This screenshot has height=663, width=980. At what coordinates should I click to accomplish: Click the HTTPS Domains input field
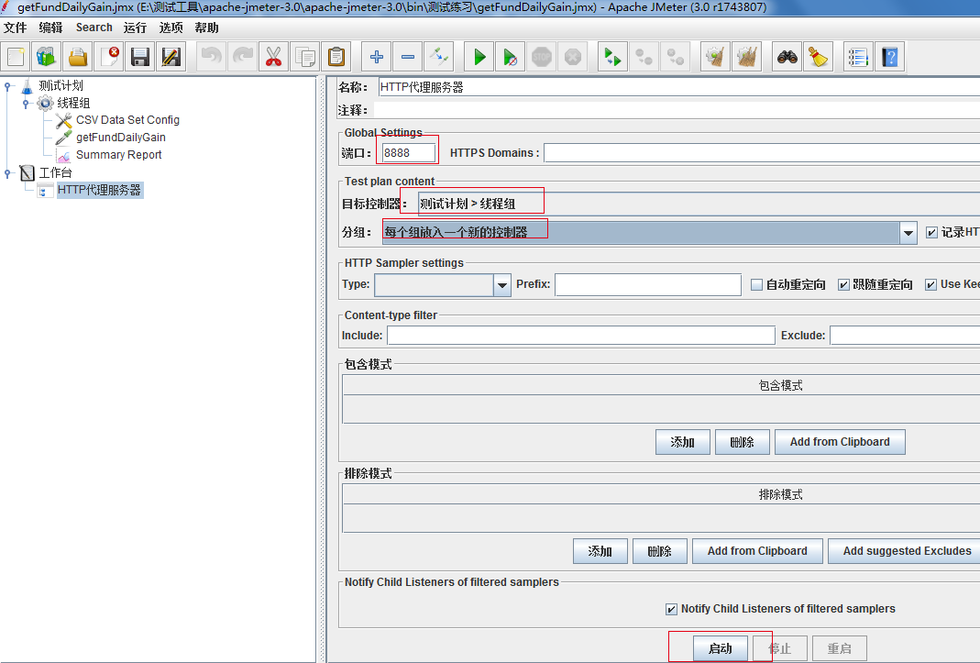click(x=762, y=152)
